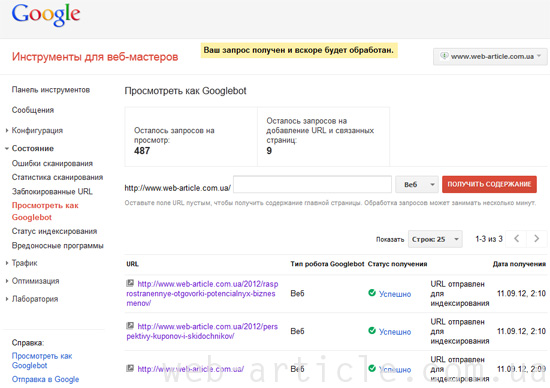Open the Веб robot type dropdown
This screenshot has height=388, width=550.
(417, 185)
